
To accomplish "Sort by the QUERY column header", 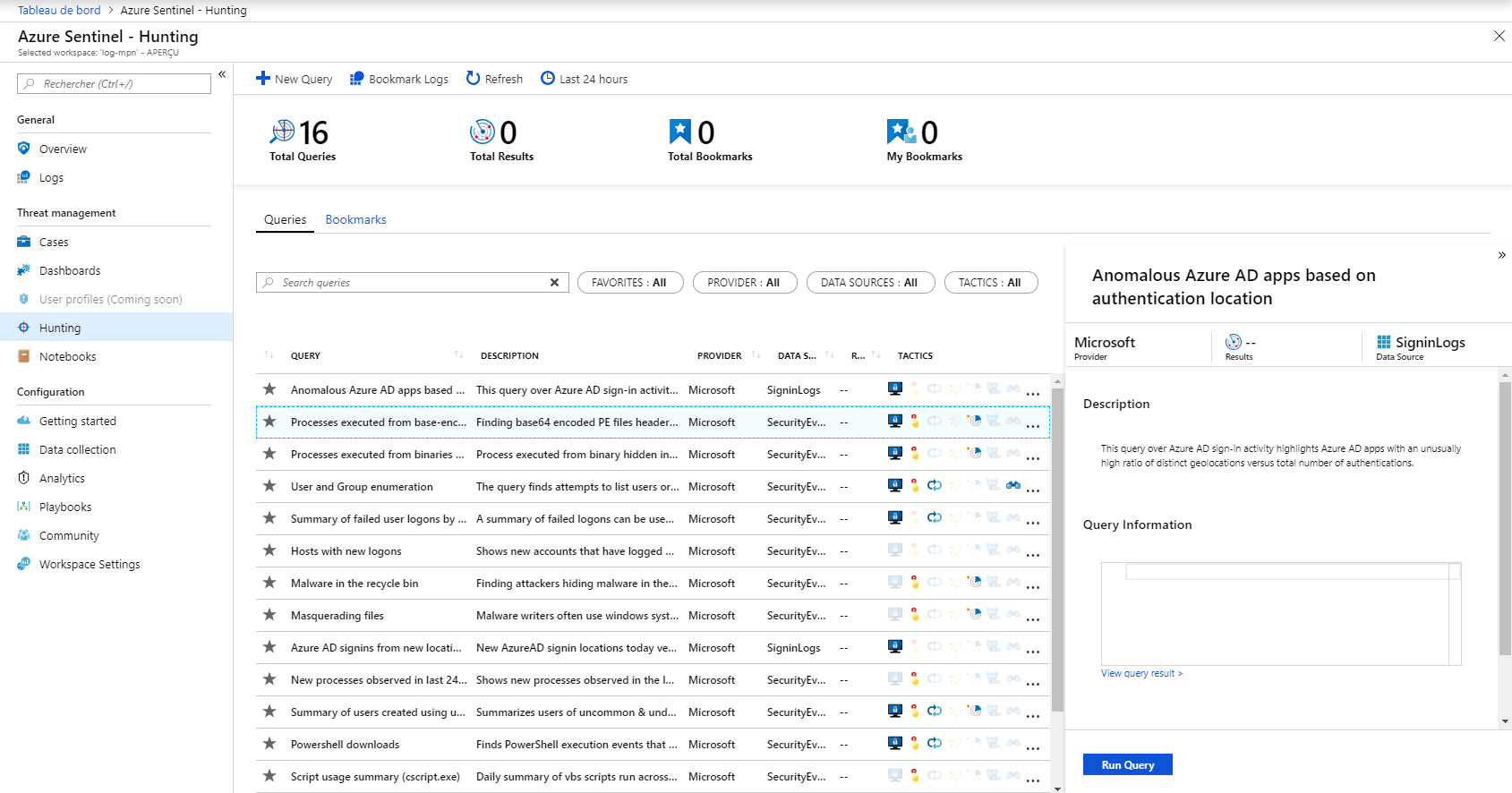I will [305, 355].
